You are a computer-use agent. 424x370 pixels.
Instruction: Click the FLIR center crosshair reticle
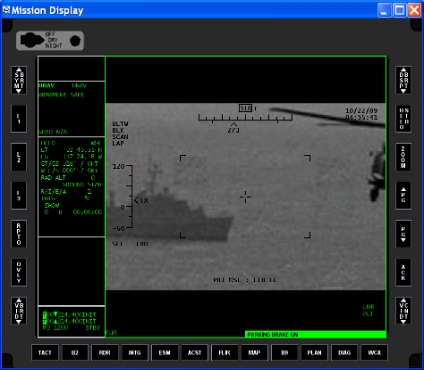(245, 197)
